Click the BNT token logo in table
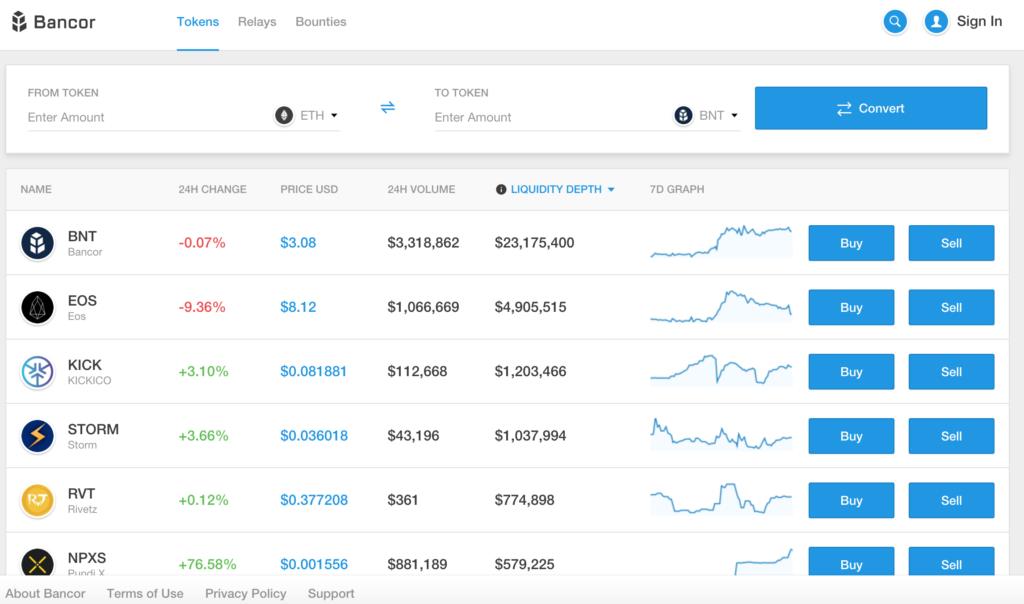Screen dimensions: 1024x604 tap(37, 243)
